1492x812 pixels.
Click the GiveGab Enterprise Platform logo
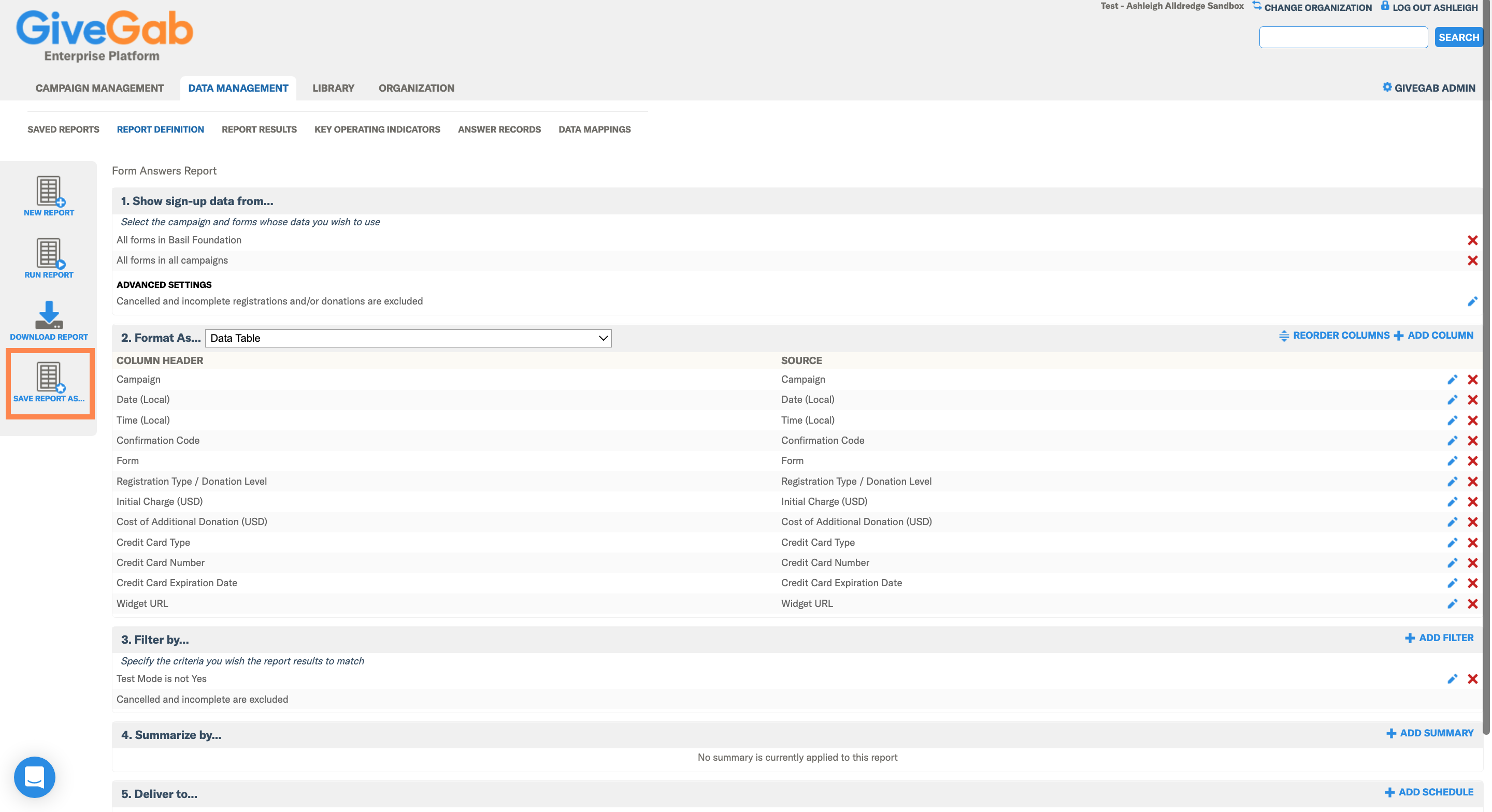(104, 36)
